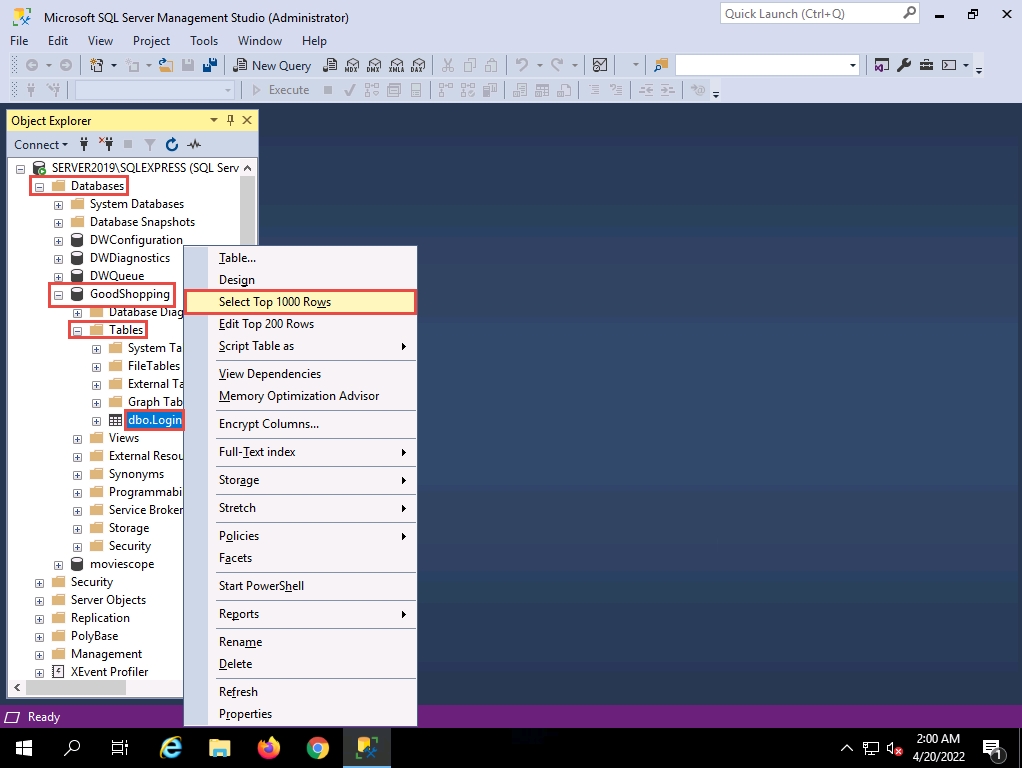Open the Script Table as submenu

256,346
